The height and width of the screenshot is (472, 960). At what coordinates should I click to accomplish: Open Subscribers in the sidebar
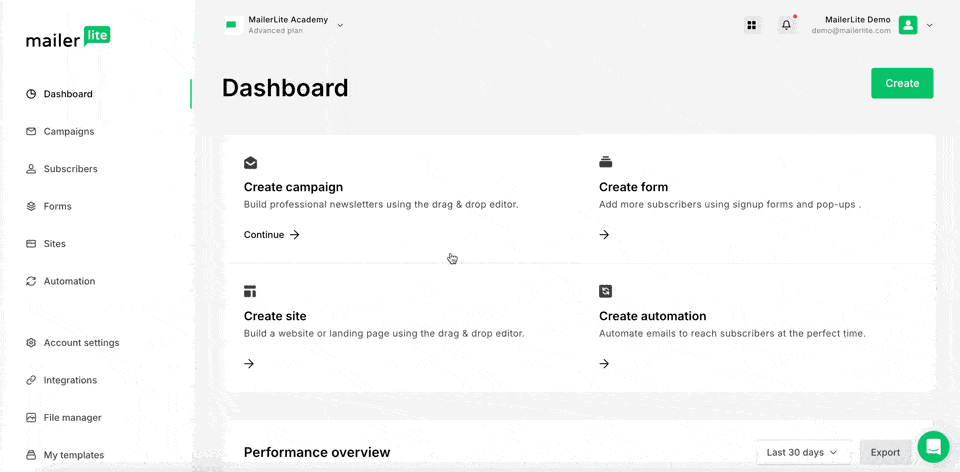click(70, 169)
